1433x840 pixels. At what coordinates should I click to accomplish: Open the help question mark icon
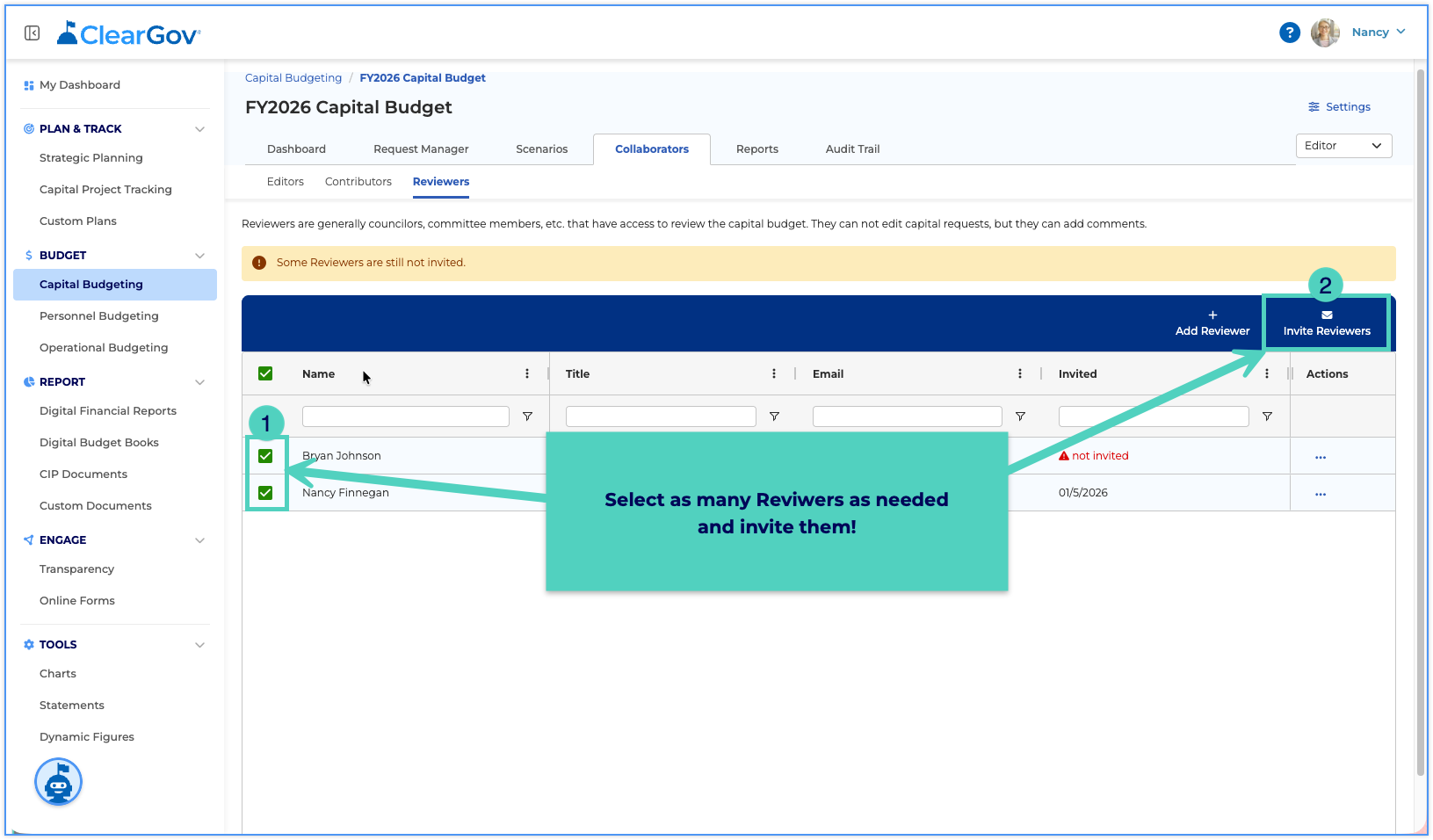click(1289, 33)
